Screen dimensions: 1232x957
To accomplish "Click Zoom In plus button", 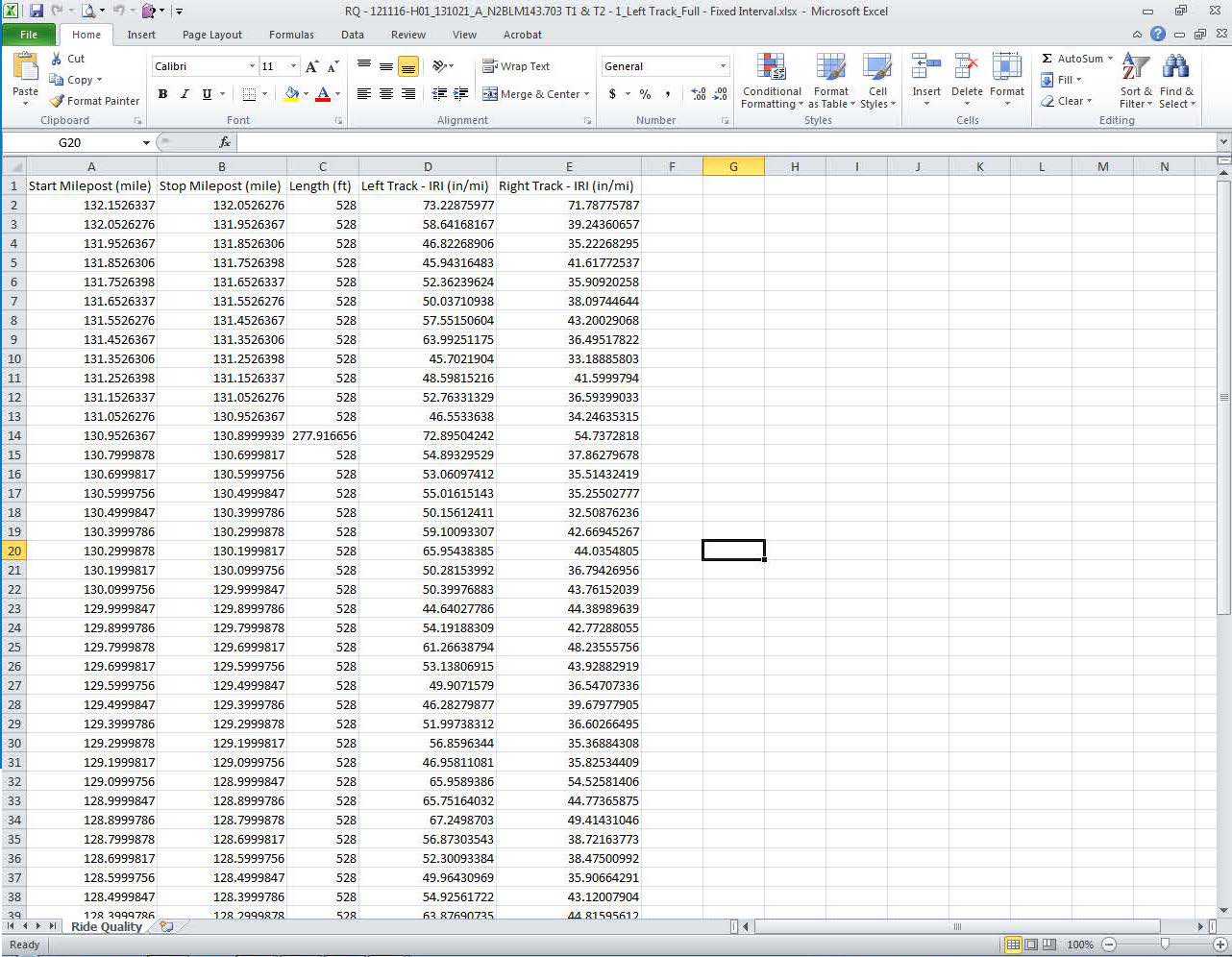I will (1220, 945).
